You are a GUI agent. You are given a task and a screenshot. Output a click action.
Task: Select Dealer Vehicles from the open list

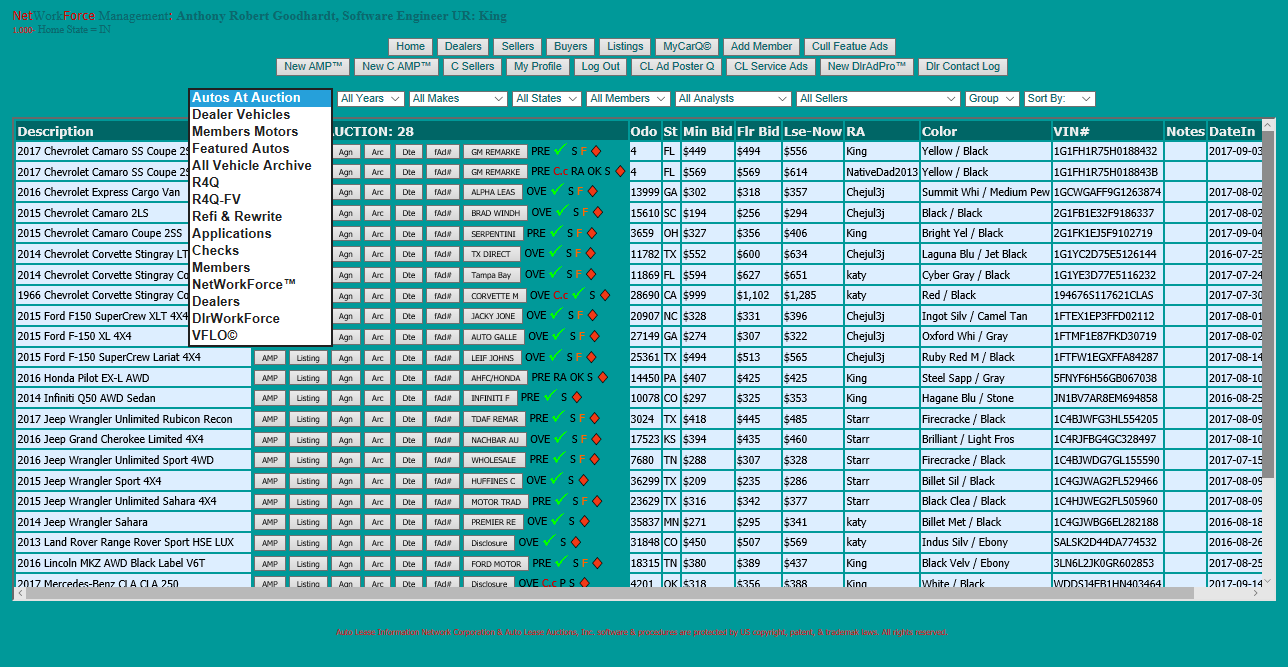(260, 115)
